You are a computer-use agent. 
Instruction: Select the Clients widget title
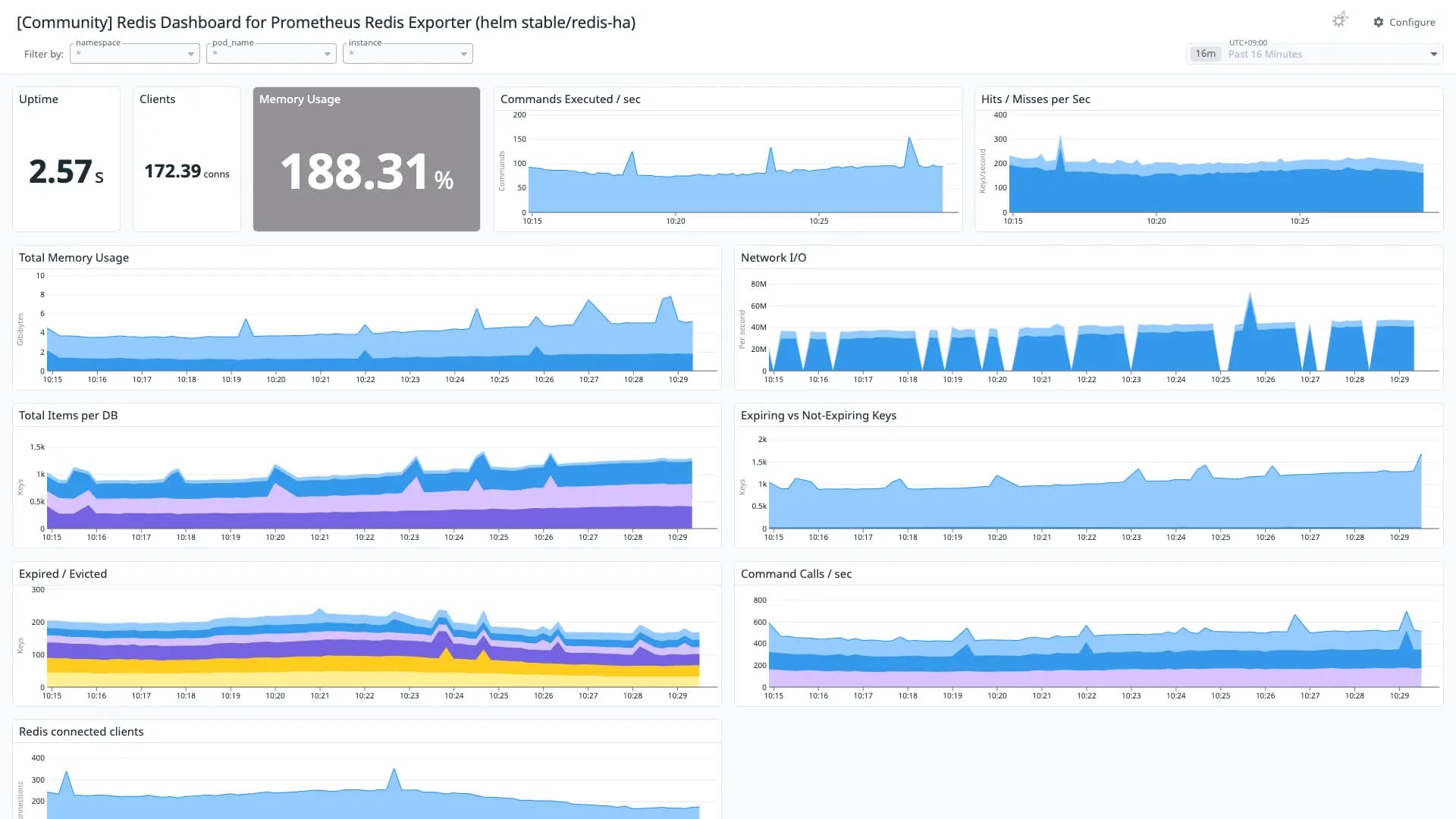click(157, 99)
